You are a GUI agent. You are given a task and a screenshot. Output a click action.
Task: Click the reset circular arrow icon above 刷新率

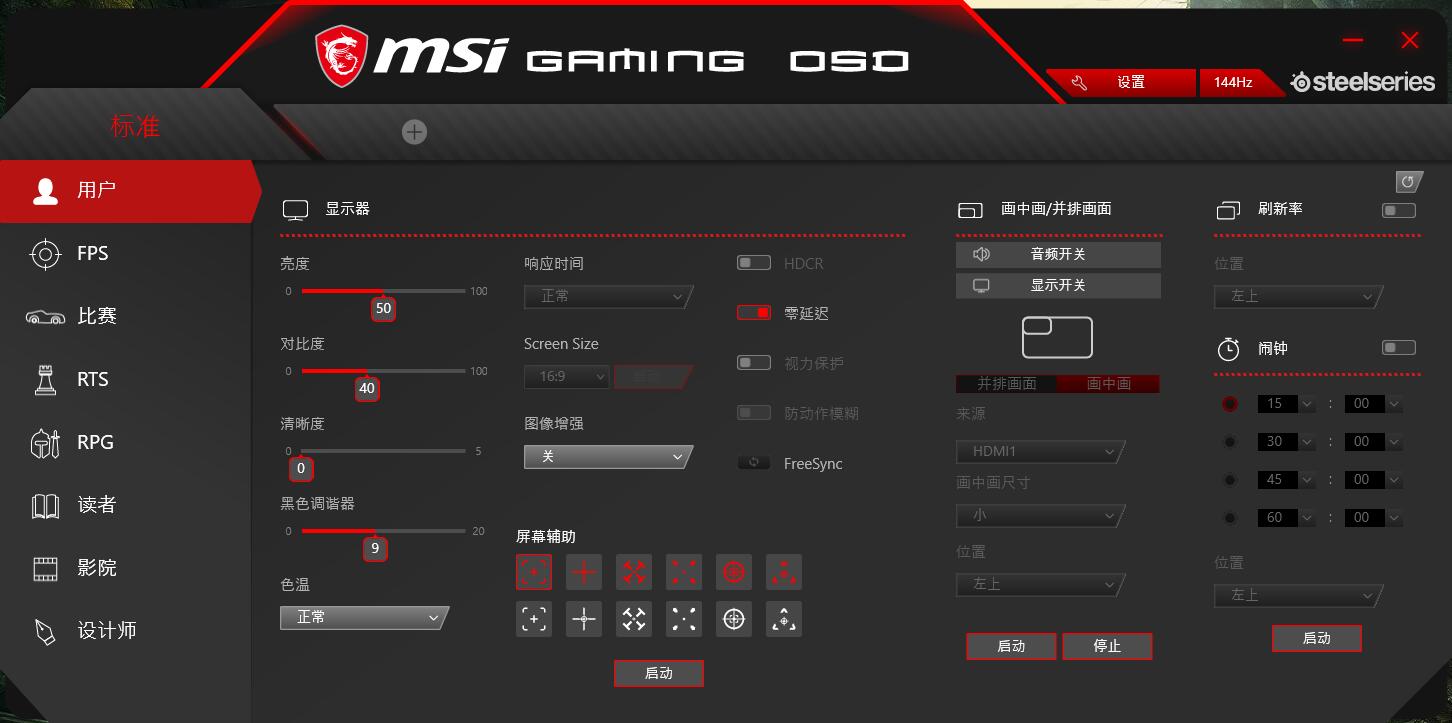(1409, 181)
